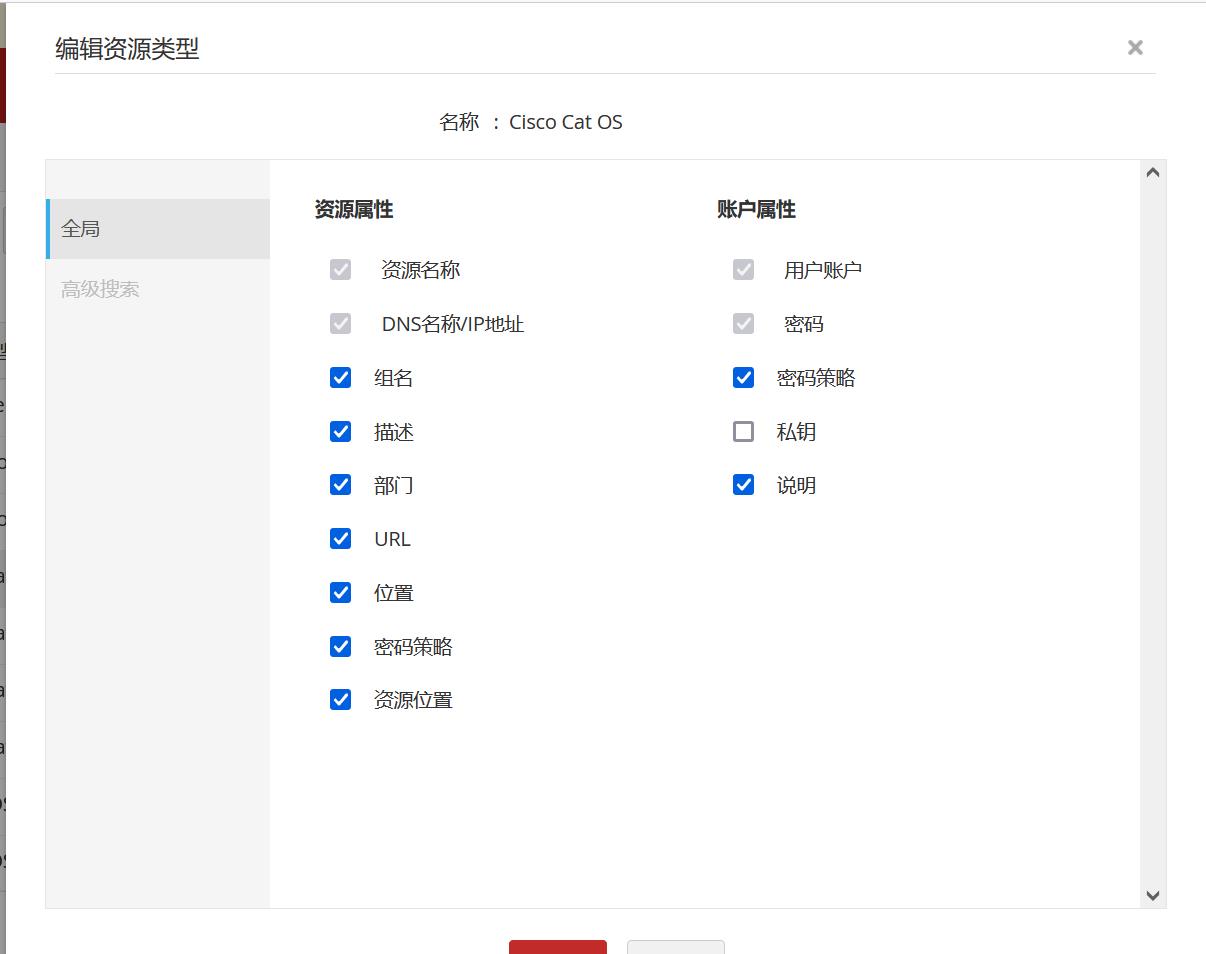This screenshot has height=954, width=1206.
Task: Uncheck the URL checkbox
Action: [340, 539]
